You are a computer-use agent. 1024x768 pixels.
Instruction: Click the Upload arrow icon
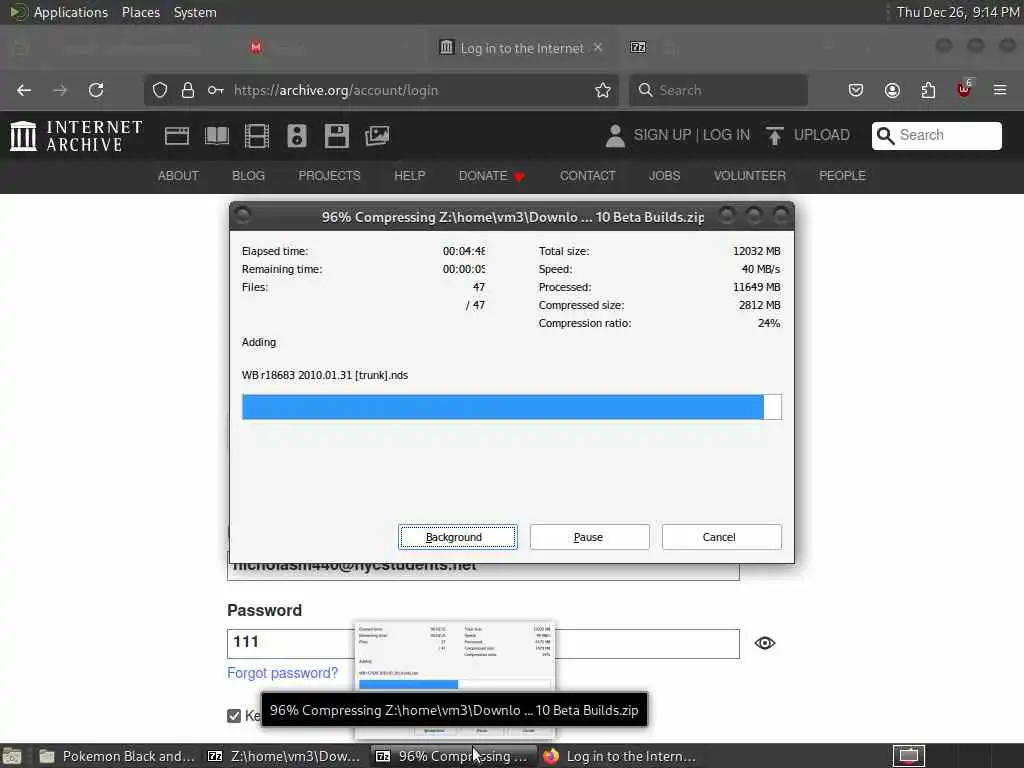[x=775, y=136]
